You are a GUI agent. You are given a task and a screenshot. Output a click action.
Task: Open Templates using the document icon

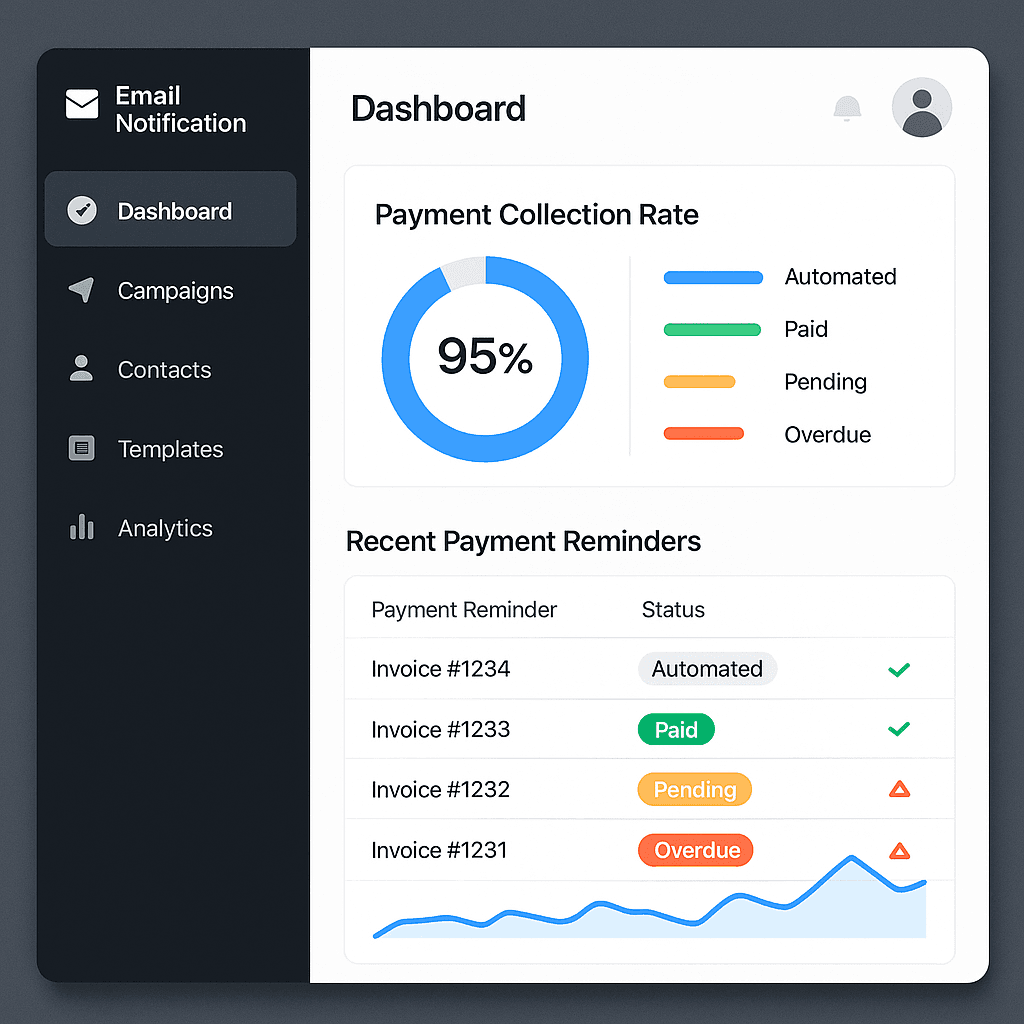point(80,448)
